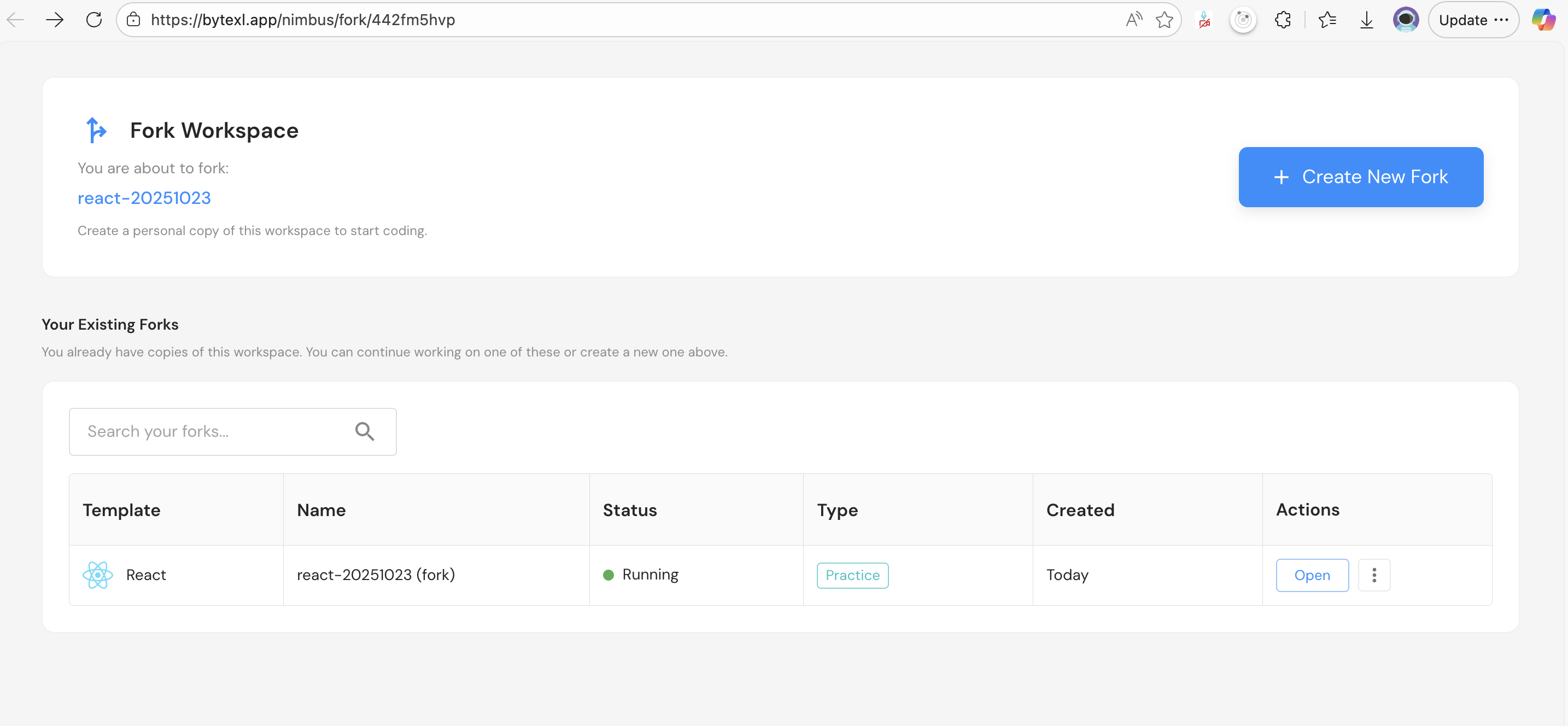Open the downloads icon
1568x726 pixels.
pyautogui.click(x=1366, y=20)
